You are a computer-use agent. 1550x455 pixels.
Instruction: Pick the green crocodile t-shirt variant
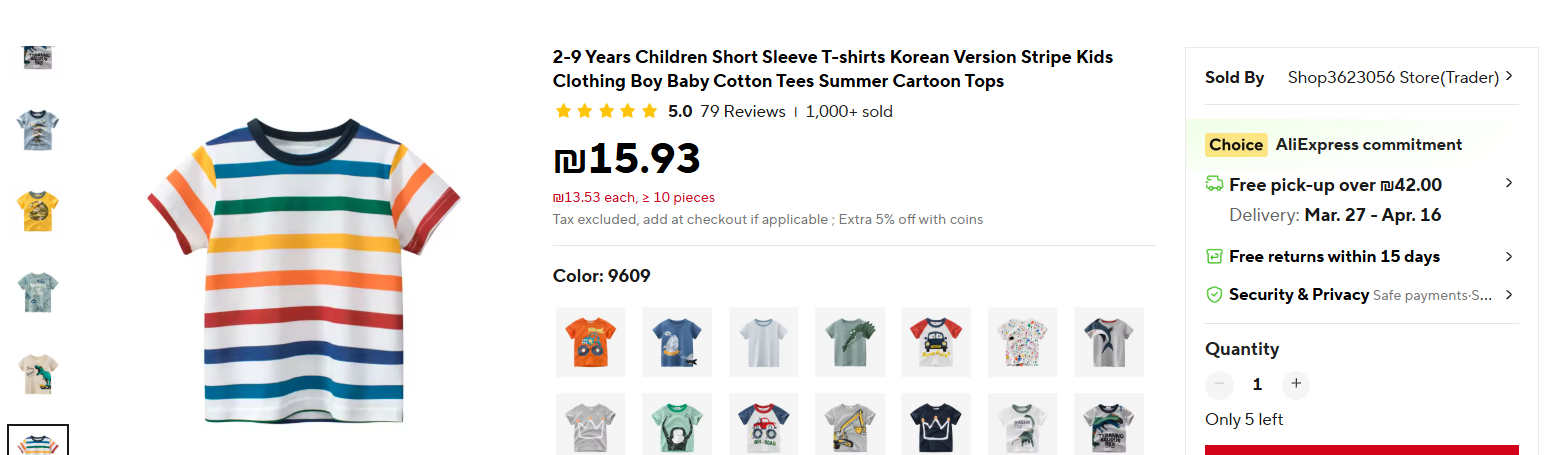tap(850, 341)
